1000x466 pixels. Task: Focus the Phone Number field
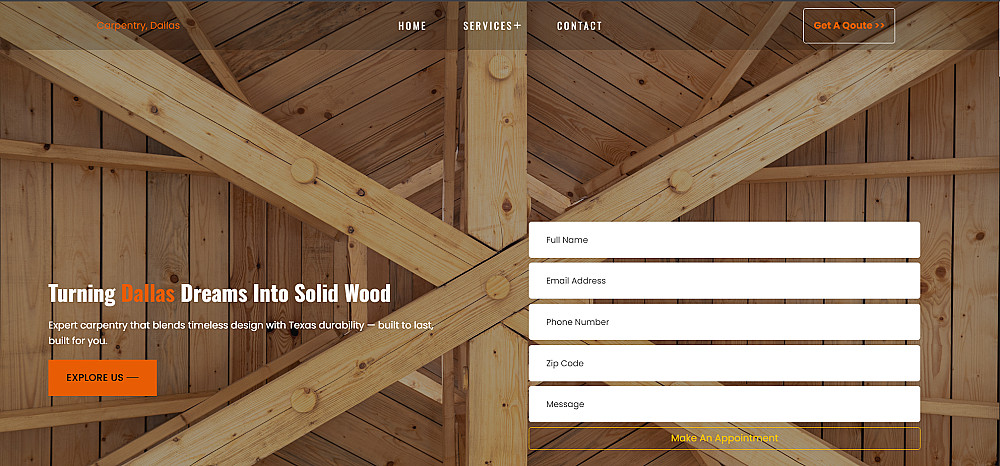click(x=724, y=322)
